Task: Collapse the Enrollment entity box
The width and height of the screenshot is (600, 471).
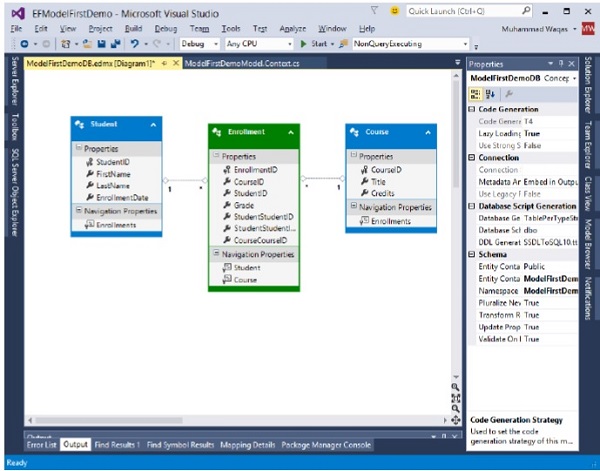Action: click(289, 132)
